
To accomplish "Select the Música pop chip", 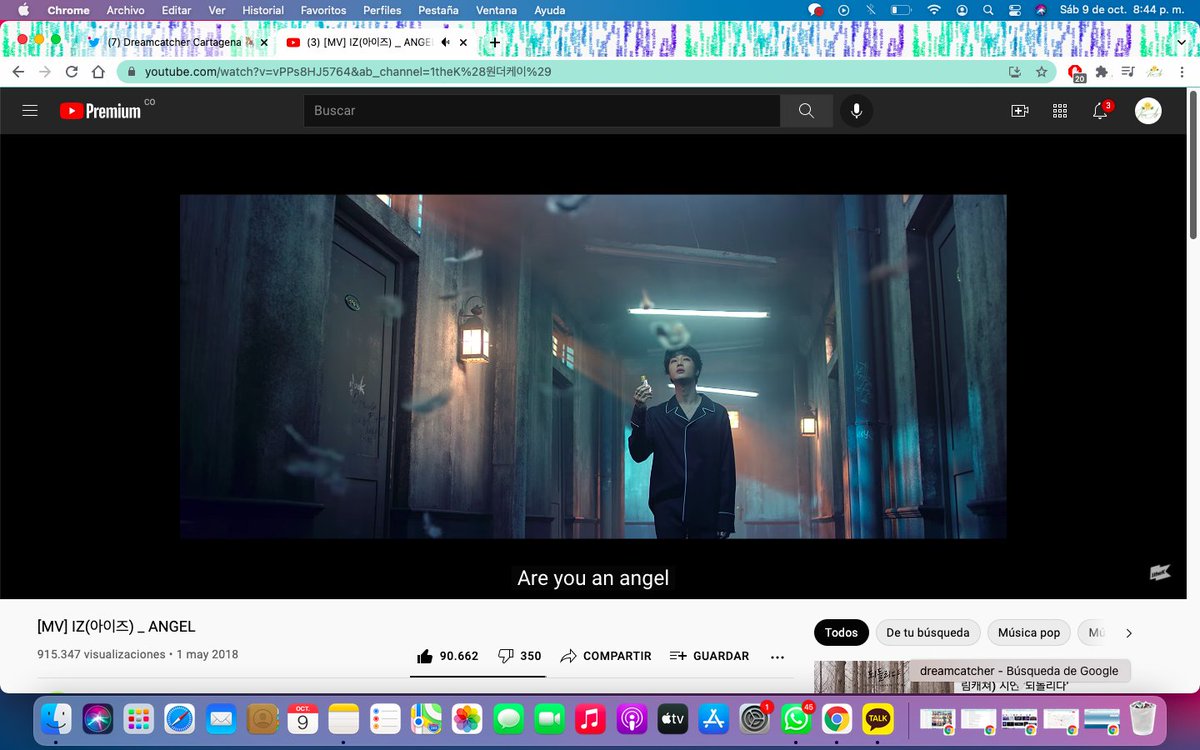I will 1029,633.
